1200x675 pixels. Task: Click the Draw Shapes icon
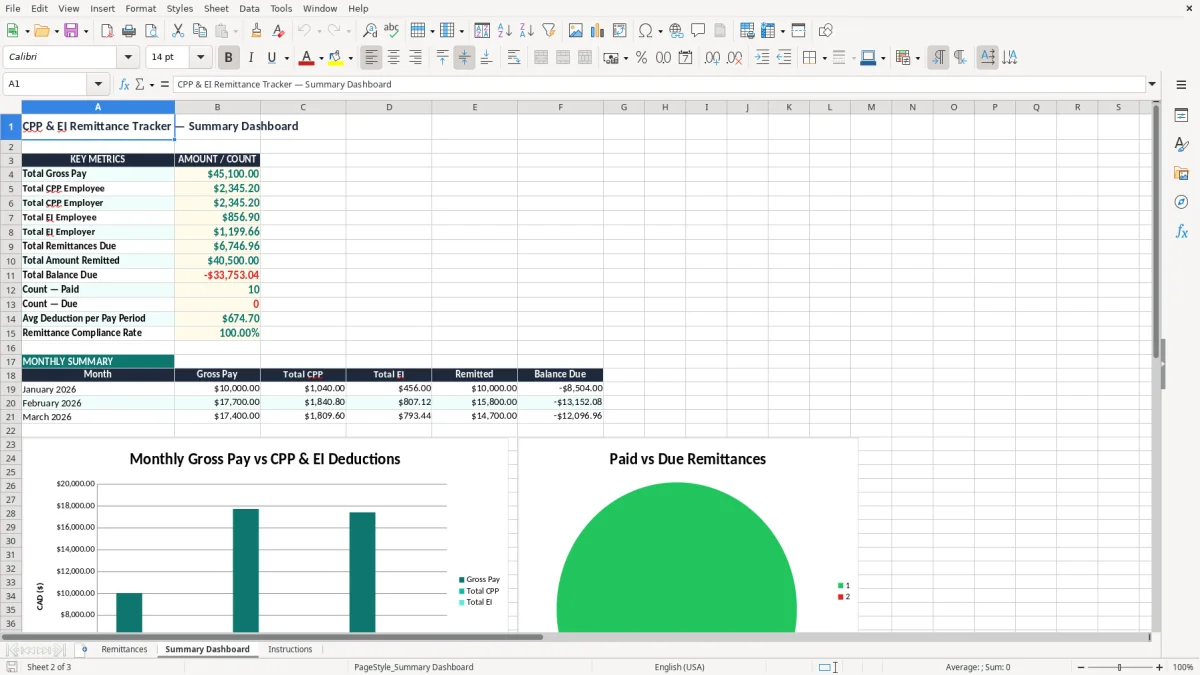click(825, 31)
